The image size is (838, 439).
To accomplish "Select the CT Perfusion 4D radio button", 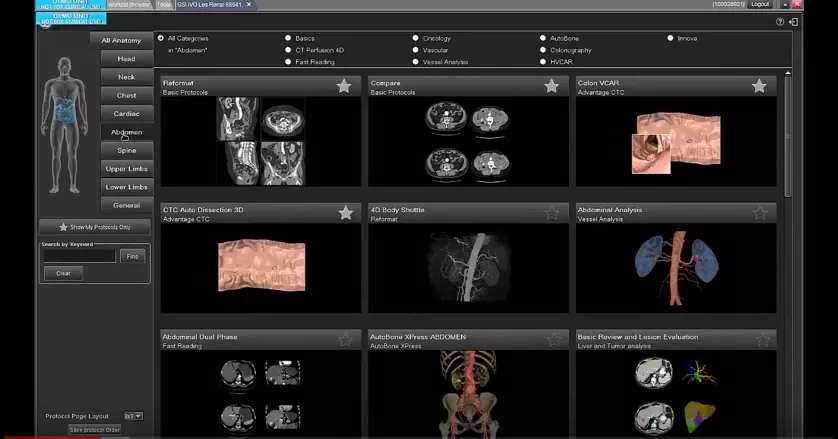I will (x=288, y=50).
